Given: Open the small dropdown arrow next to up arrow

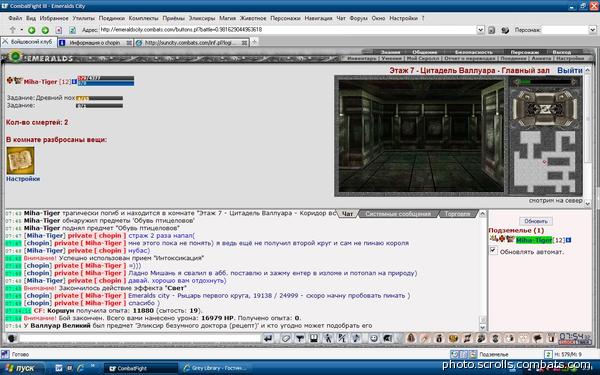Looking at the screenshot, I should 21,30.
